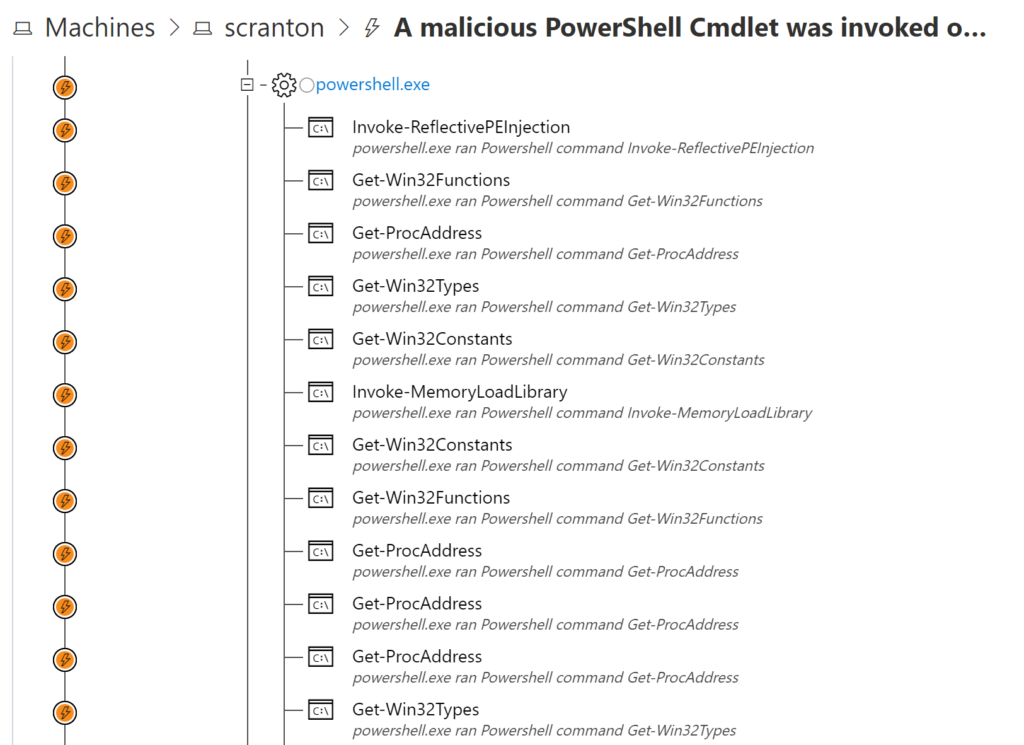The image size is (1024, 745).
Task: Select the topmost orange alert event icon
Action: point(64,87)
